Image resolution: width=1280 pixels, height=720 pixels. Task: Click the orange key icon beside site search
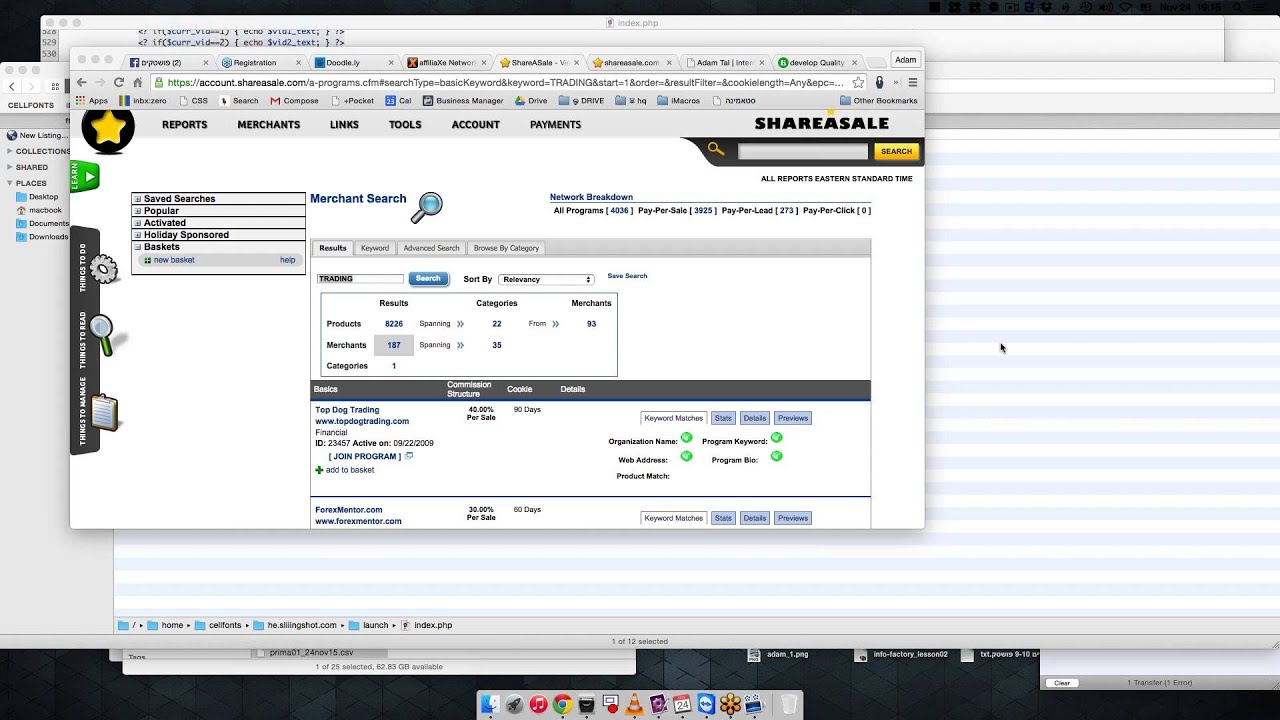(715, 150)
